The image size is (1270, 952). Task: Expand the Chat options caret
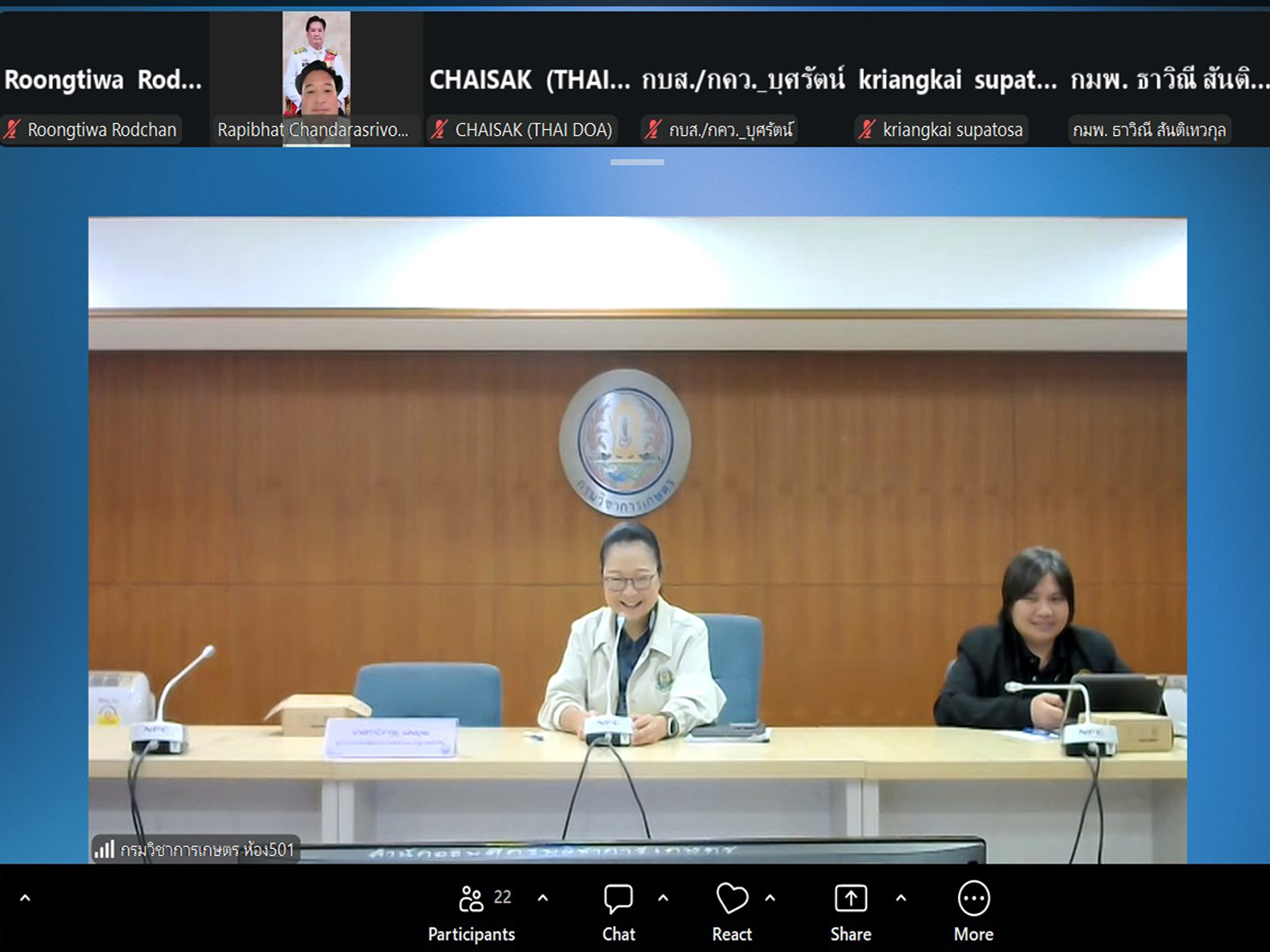tap(663, 898)
